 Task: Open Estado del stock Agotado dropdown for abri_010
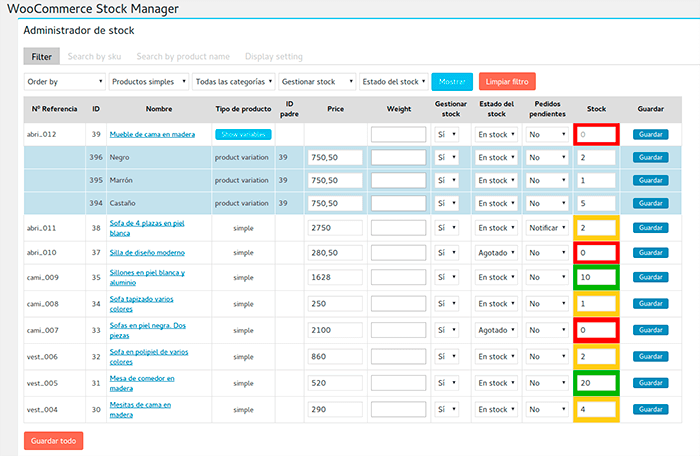[496, 253]
